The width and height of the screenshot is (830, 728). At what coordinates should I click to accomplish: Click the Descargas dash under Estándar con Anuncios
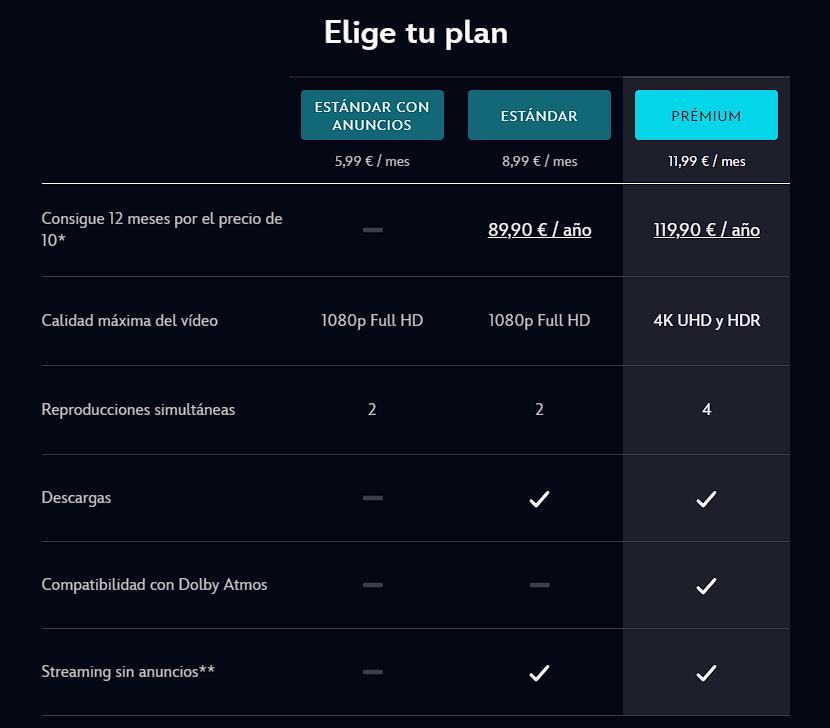373,498
